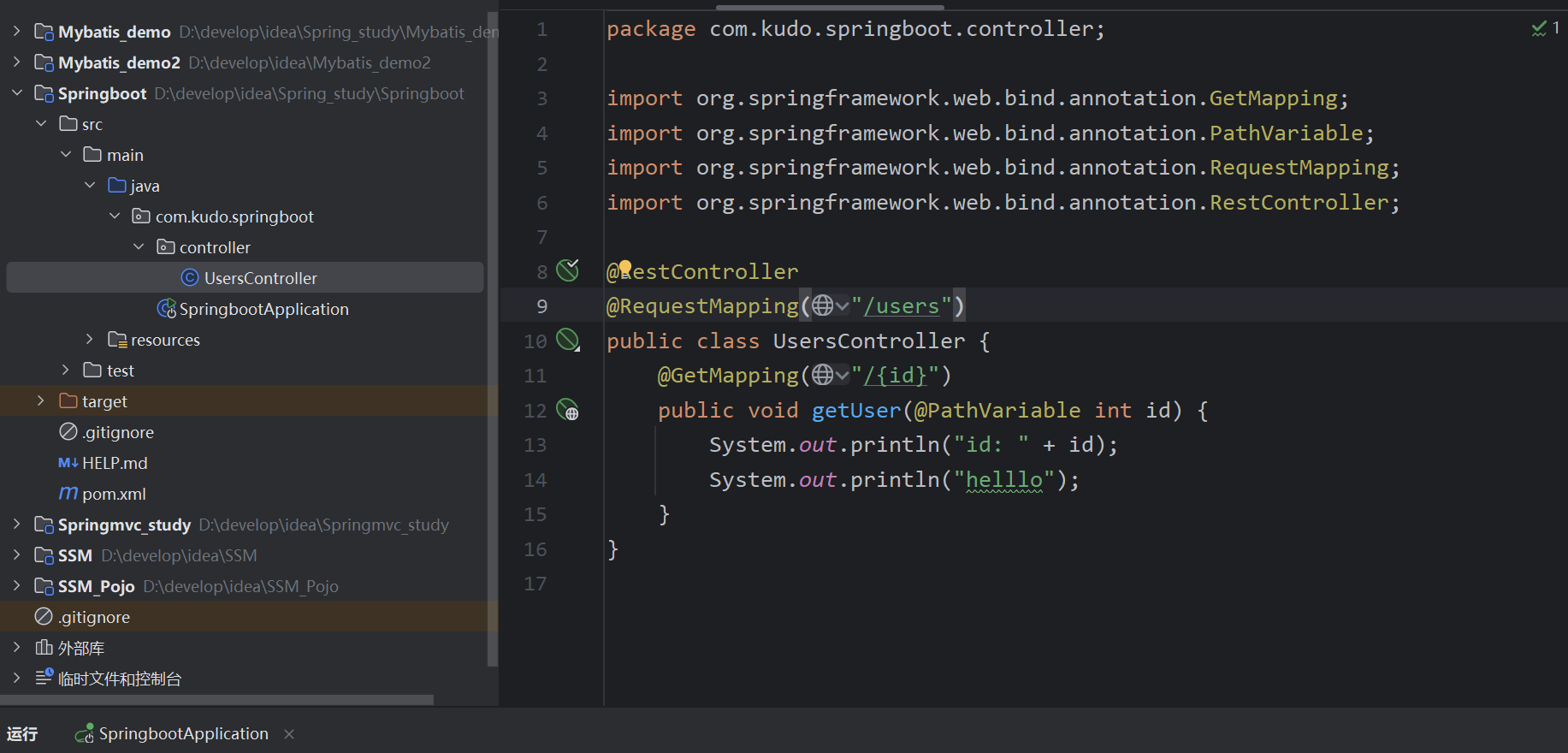Click the project panel horizontal scrollbar

(217, 700)
